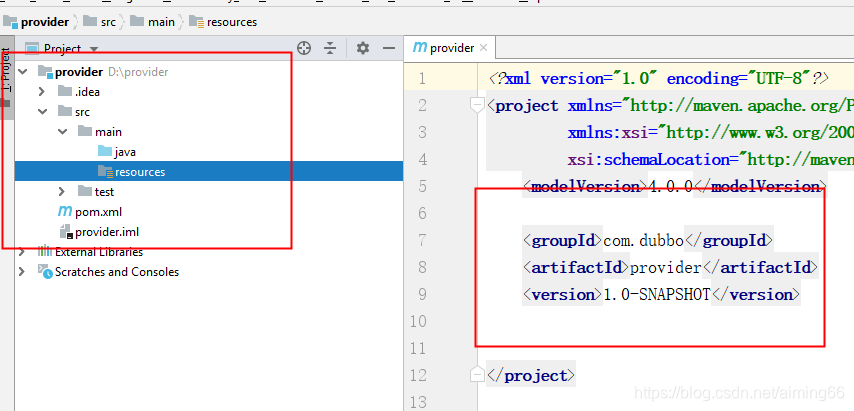This screenshot has width=854, height=411.
Task: Click the java source folder icon
Action: point(105,152)
